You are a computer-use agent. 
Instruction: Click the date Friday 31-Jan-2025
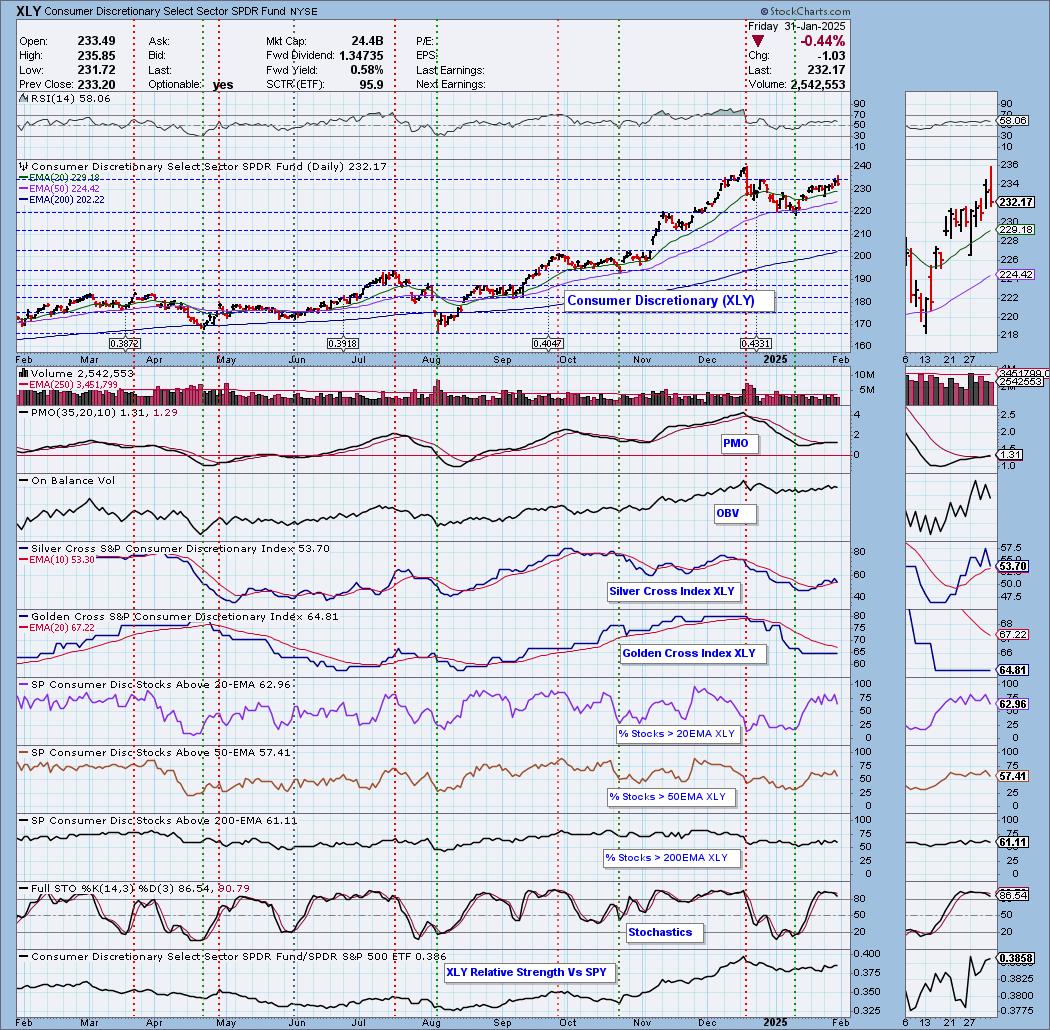pos(797,27)
